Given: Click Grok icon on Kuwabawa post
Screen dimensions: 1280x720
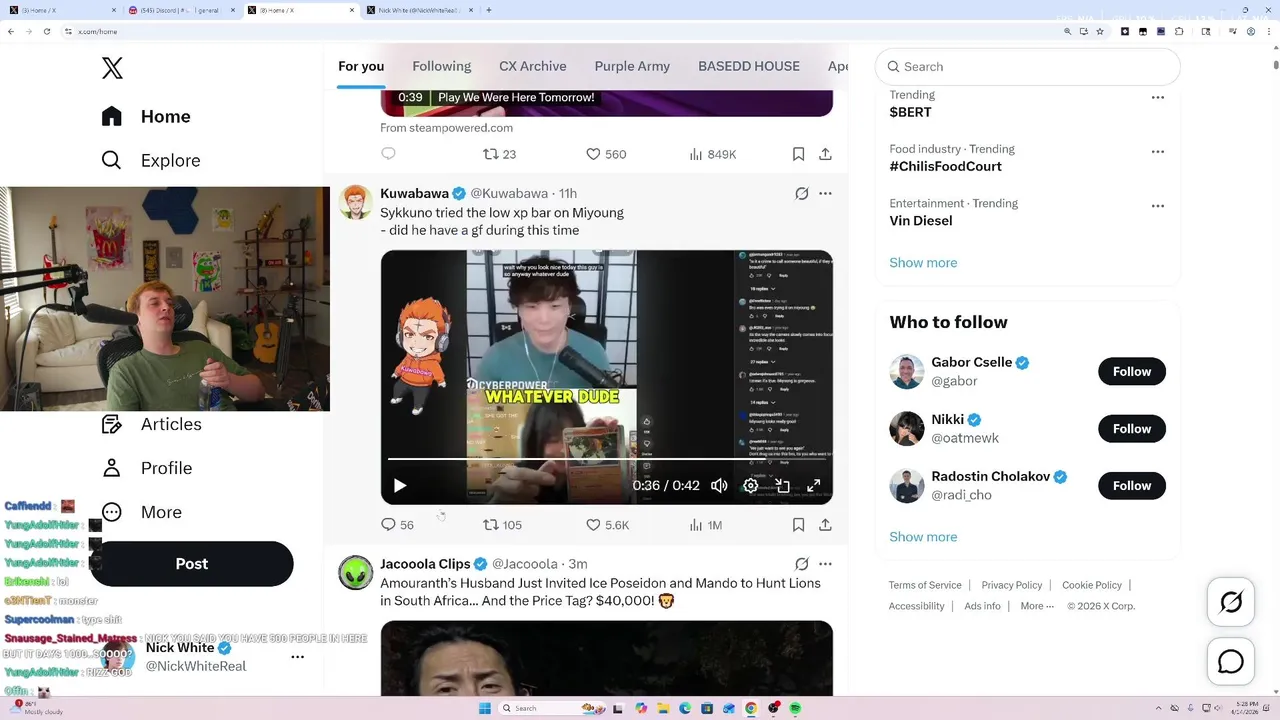Looking at the screenshot, I should pos(801,194).
